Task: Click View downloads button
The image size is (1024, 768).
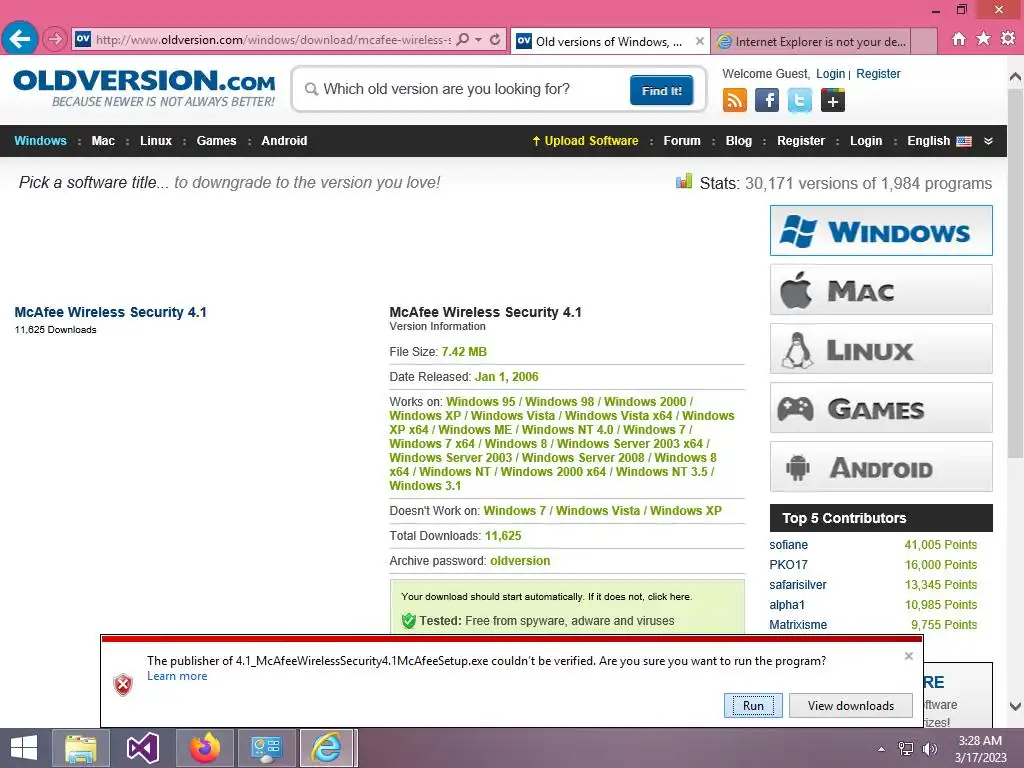Action: (850, 705)
